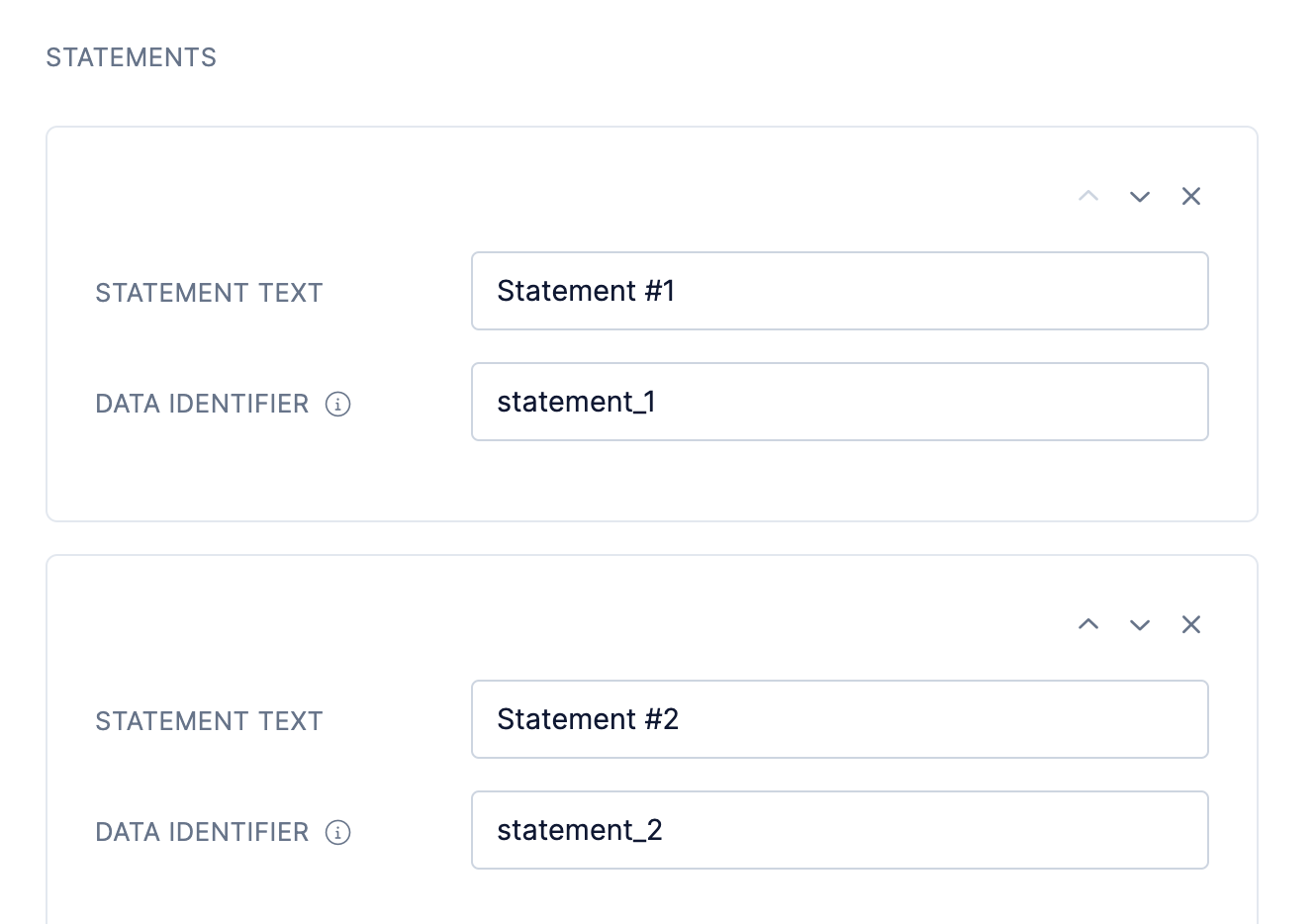Click the up chevron on Statement #1 card

(x=1088, y=197)
